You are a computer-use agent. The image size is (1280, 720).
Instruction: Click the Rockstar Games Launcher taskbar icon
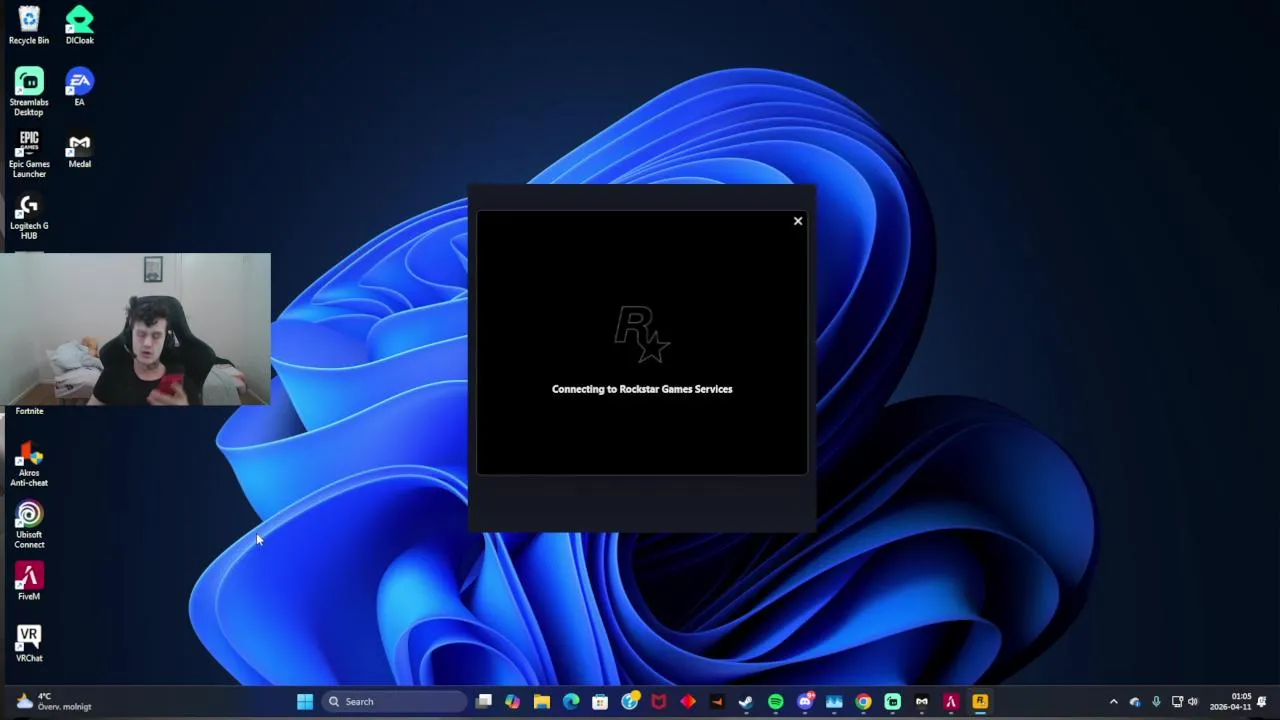click(980, 702)
